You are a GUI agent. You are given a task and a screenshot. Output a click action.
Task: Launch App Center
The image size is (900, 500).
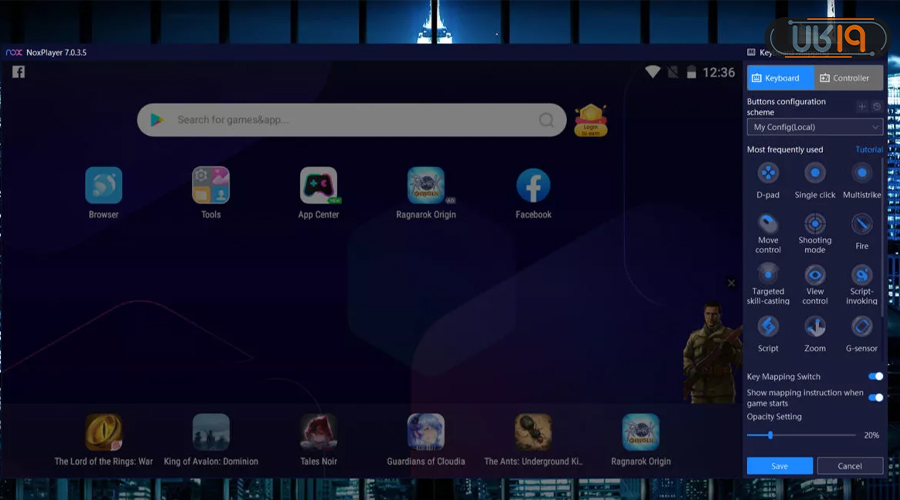pos(319,185)
